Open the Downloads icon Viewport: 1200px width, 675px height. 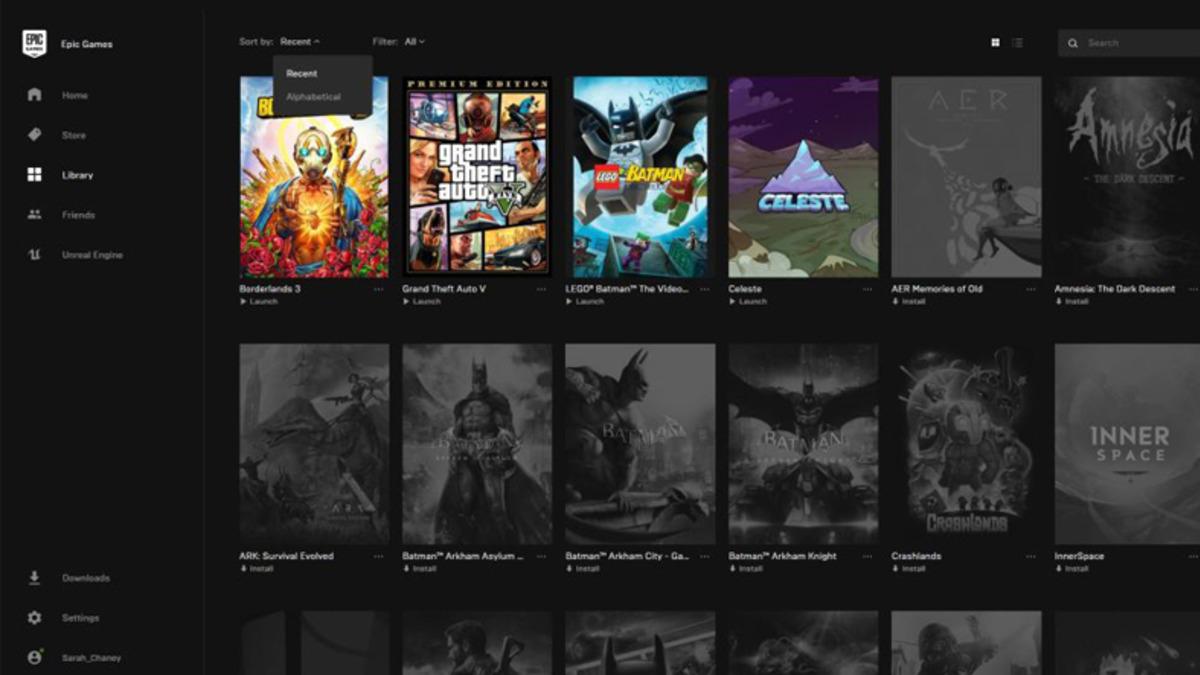point(33,577)
